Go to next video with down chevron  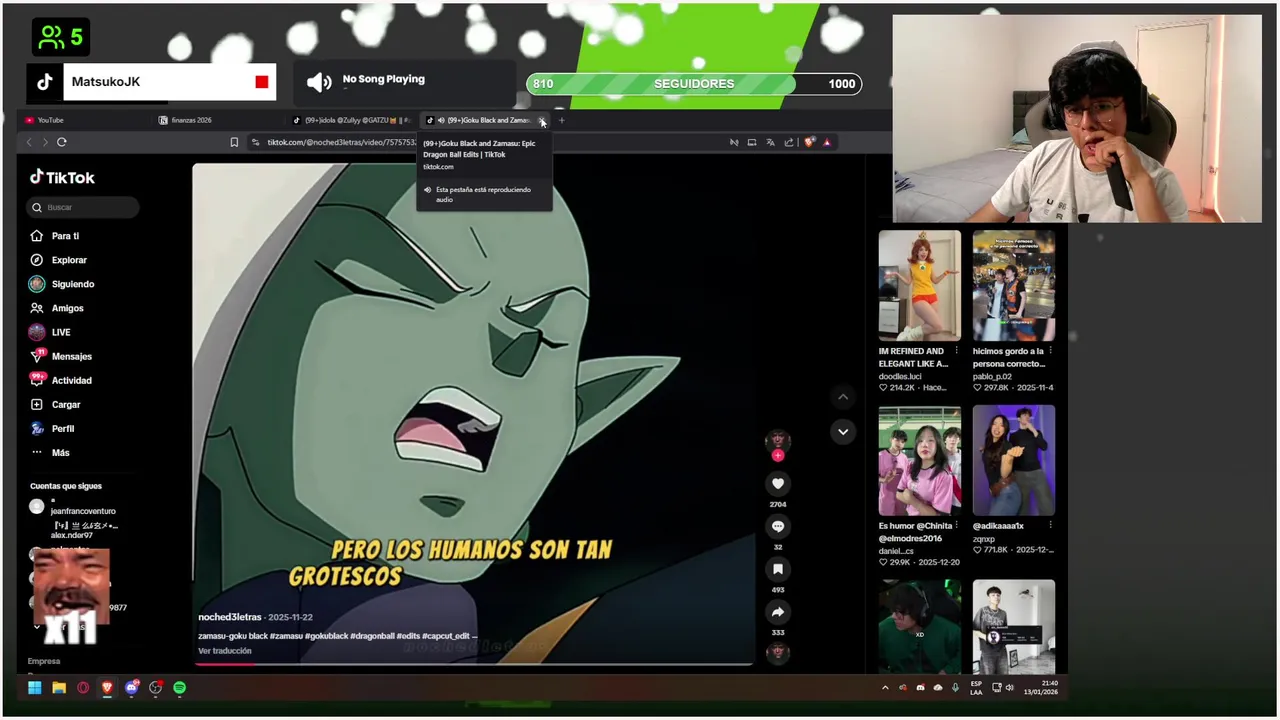click(x=843, y=432)
